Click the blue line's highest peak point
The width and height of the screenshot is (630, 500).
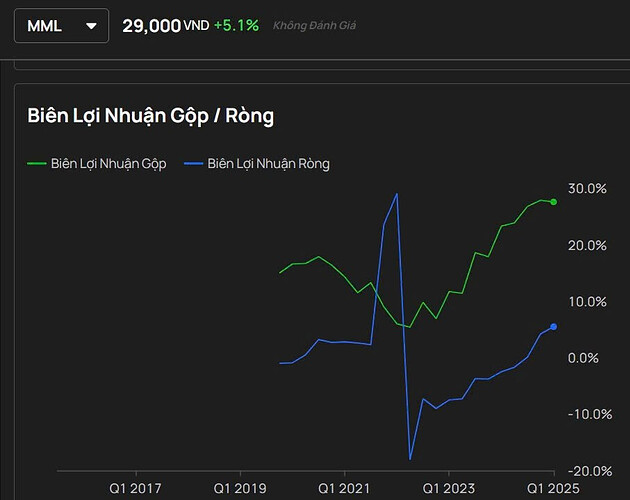pos(397,193)
